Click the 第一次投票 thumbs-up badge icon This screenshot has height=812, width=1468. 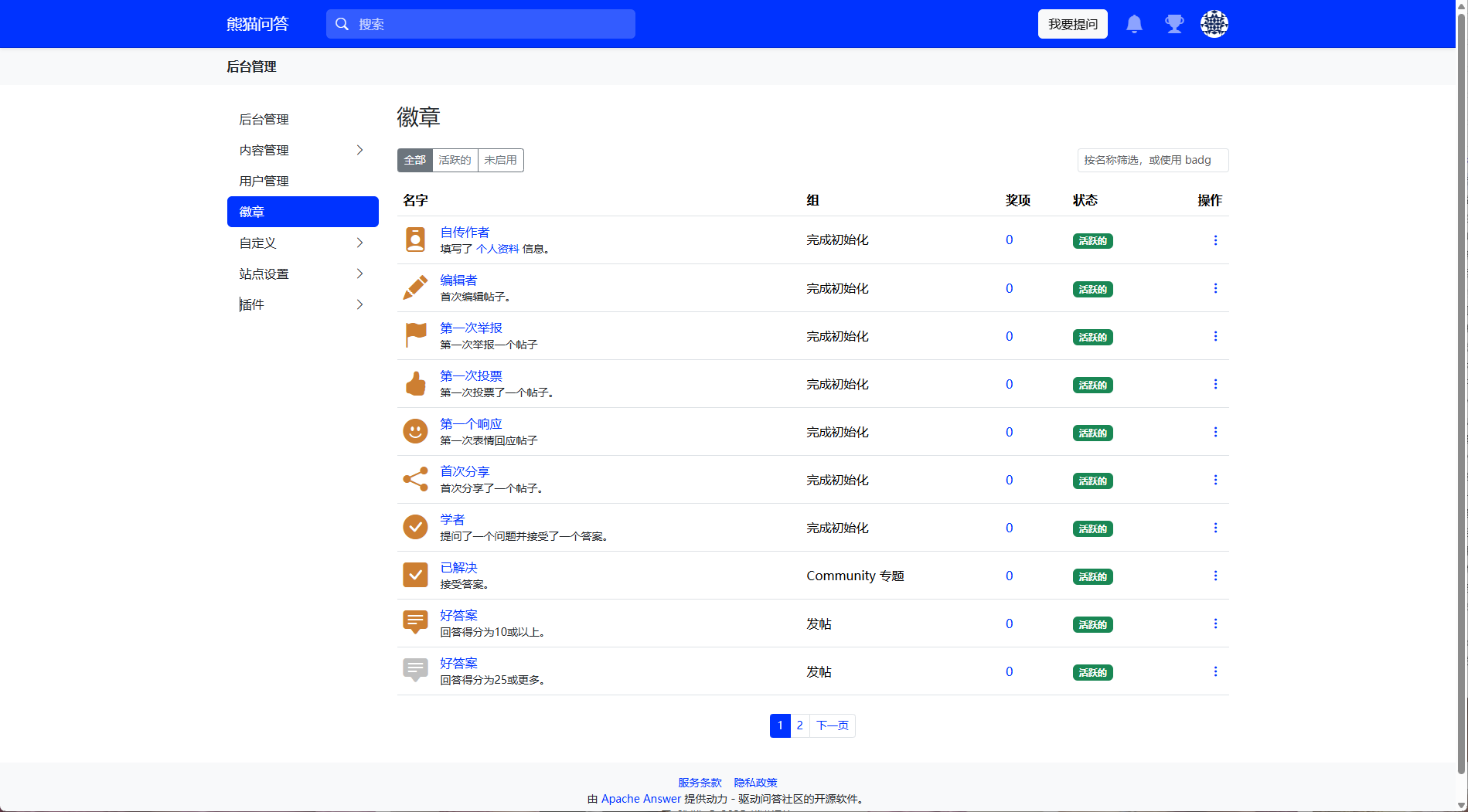(x=415, y=383)
